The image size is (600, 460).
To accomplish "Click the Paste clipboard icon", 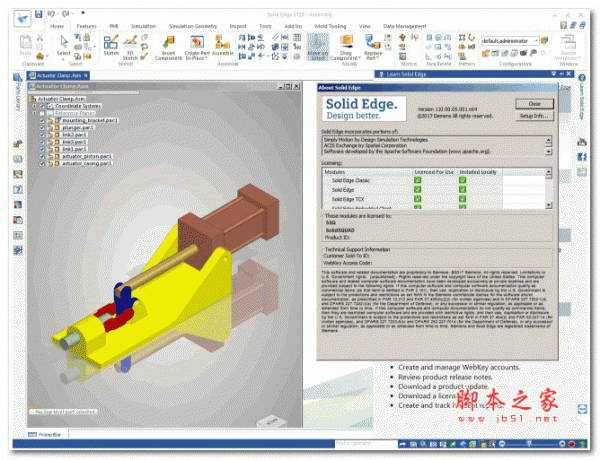I will pyautogui.click(x=25, y=44).
